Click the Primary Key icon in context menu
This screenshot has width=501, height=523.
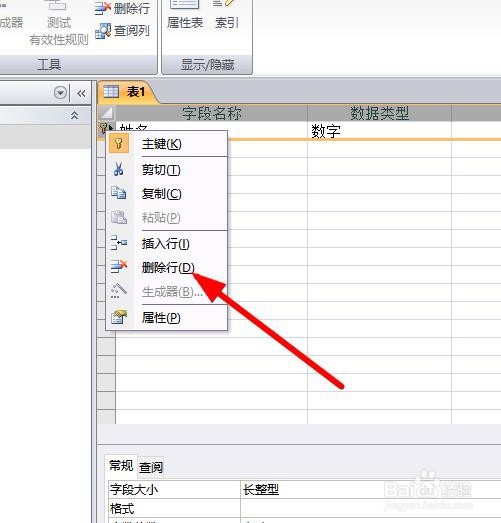point(119,143)
